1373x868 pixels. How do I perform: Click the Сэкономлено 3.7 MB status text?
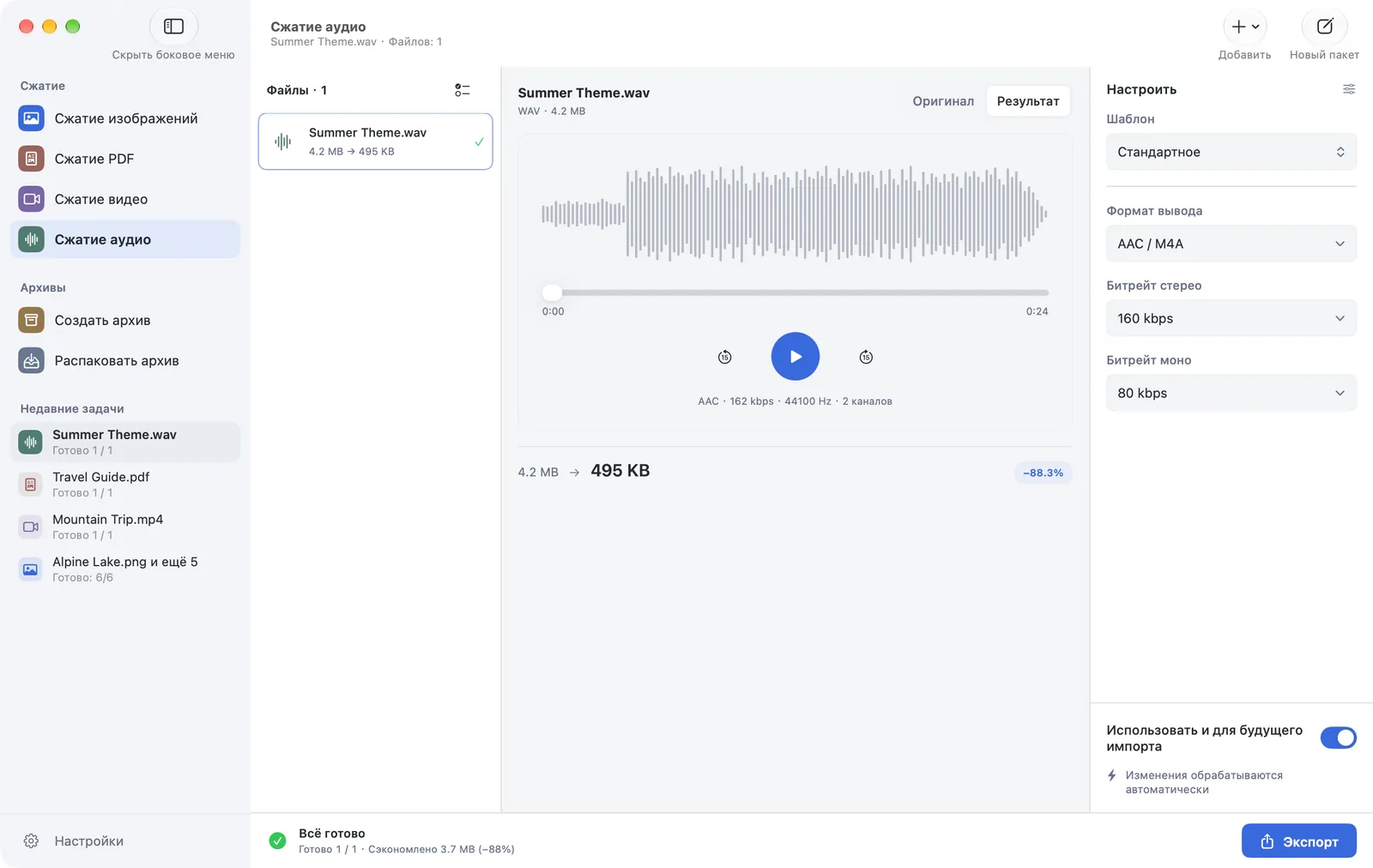[441, 849]
